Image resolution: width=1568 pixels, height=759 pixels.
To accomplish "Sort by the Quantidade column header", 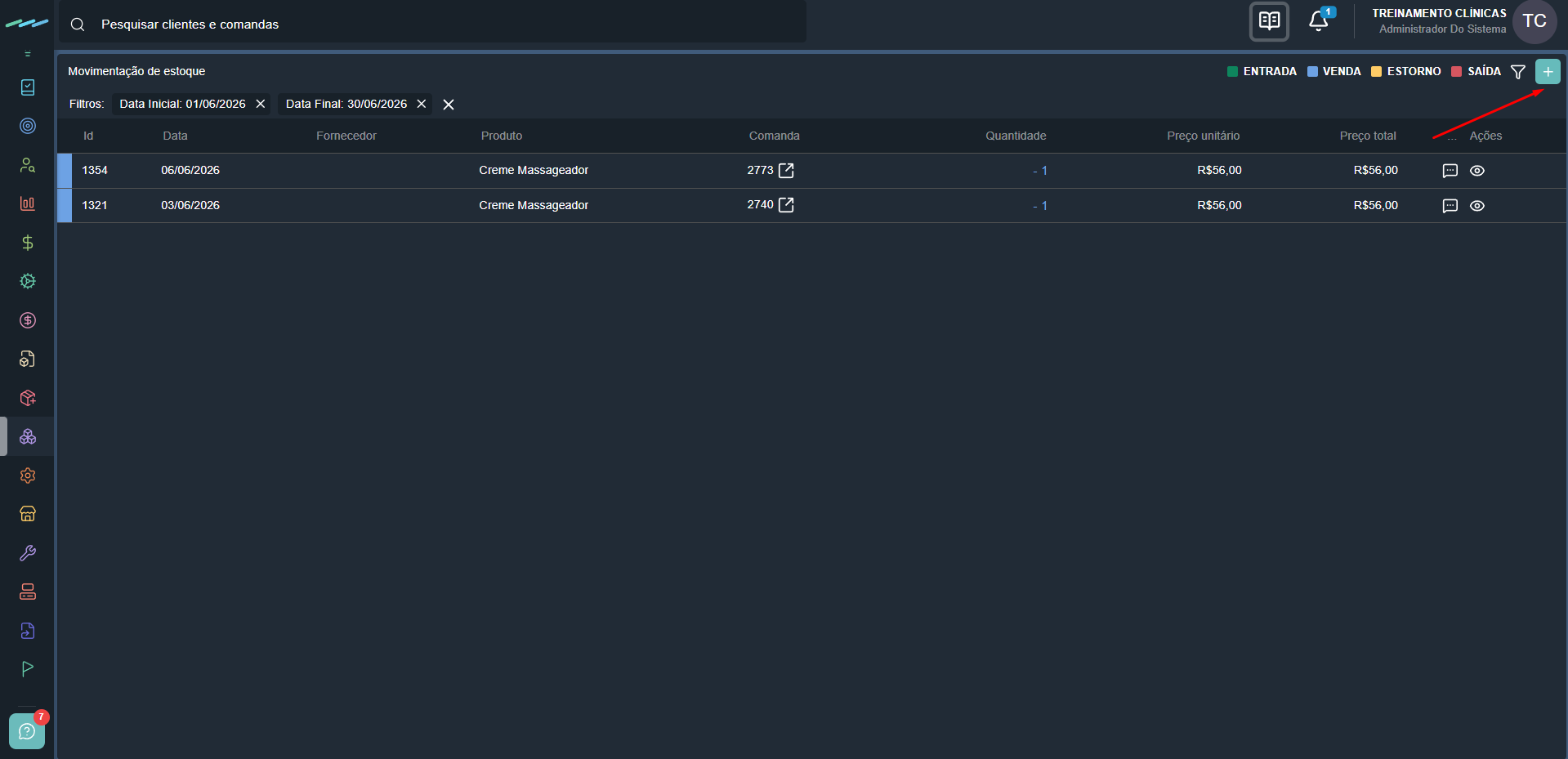I will tap(1016, 136).
